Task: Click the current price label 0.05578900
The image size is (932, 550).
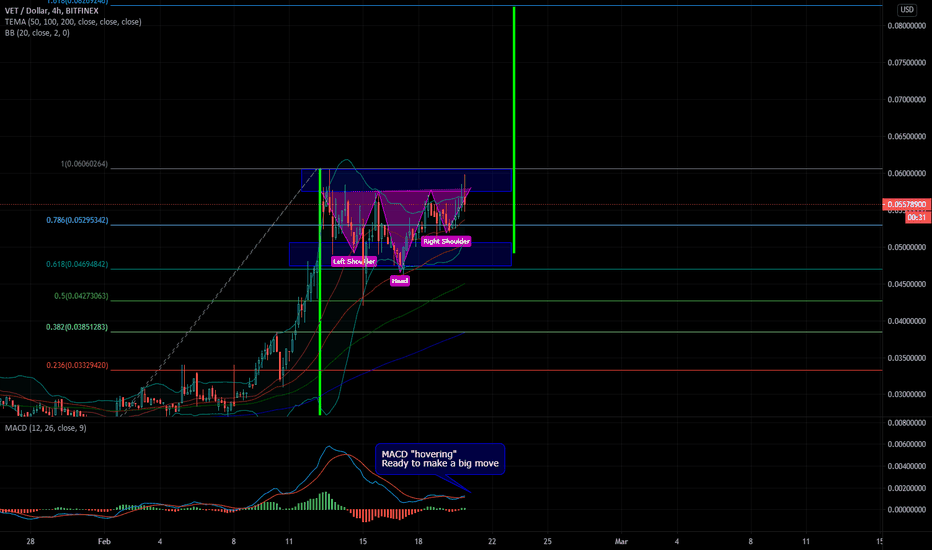Action: (x=906, y=205)
